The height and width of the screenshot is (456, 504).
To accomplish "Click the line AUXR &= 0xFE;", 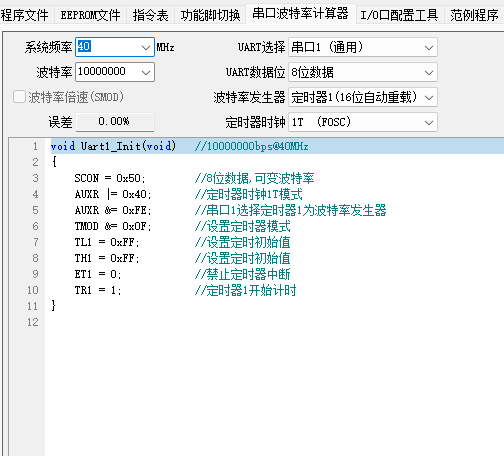I will point(113,210).
